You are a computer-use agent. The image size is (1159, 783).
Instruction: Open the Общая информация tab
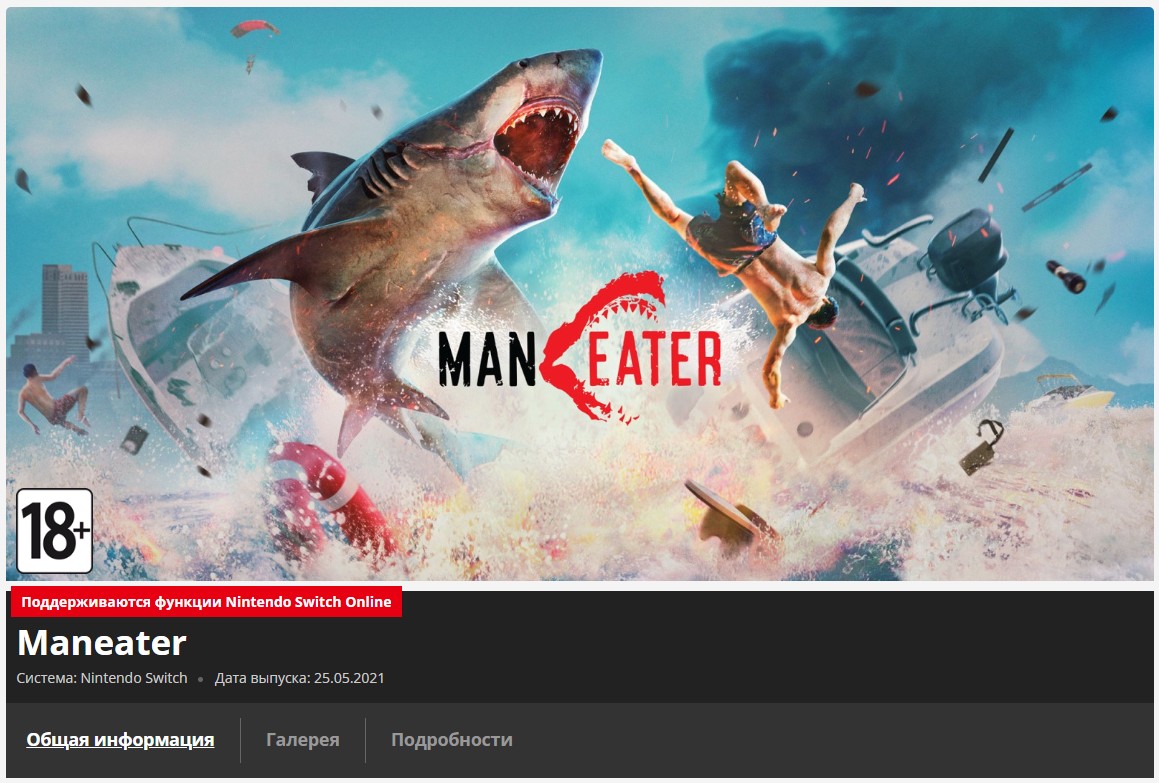pyautogui.click(x=120, y=739)
